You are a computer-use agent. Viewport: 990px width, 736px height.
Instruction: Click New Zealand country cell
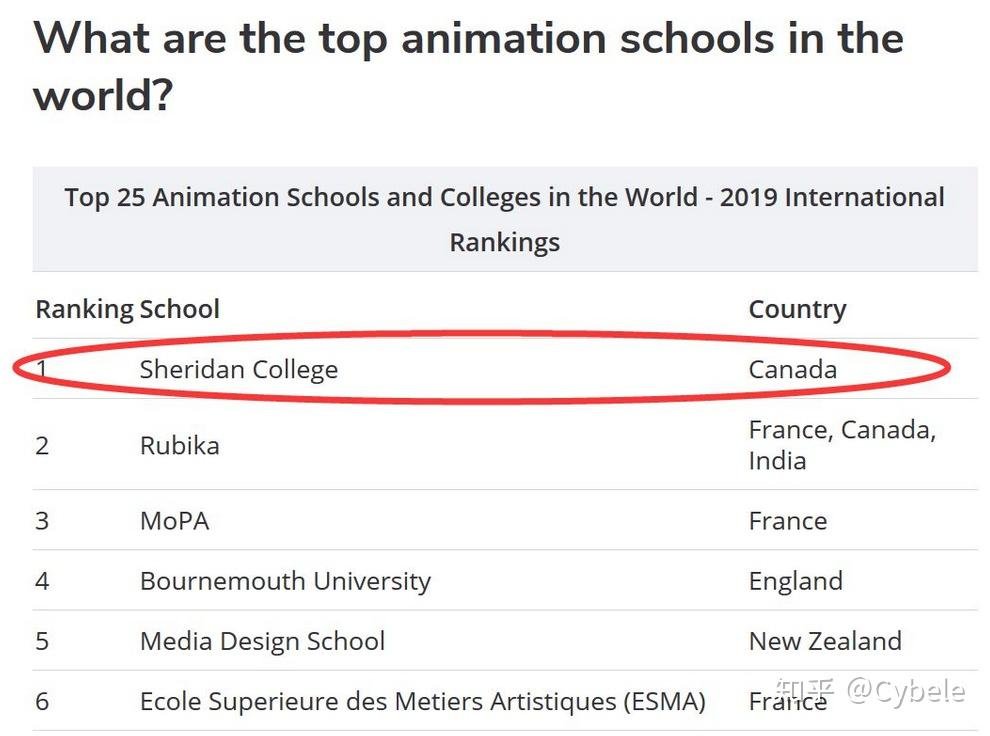(x=825, y=641)
